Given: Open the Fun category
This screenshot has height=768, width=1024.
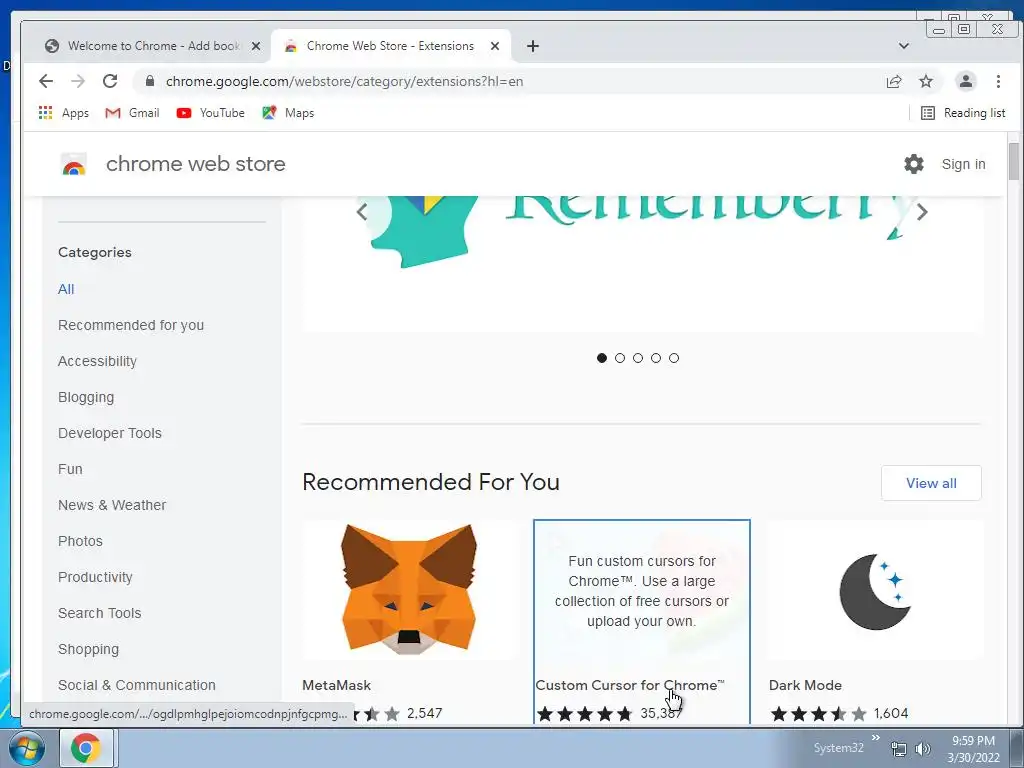Looking at the screenshot, I should click(x=70, y=469).
